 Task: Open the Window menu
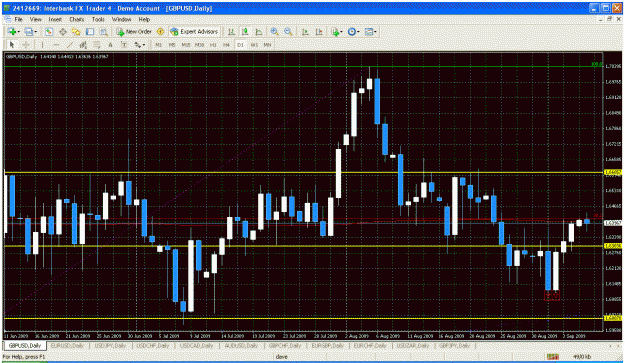pyautogui.click(x=121, y=19)
